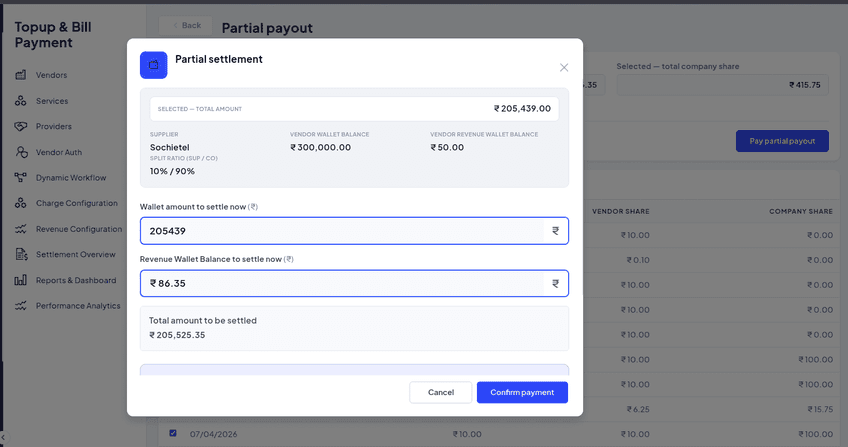
Task: Click the Cancel button
Action: click(x=441, y=392)
